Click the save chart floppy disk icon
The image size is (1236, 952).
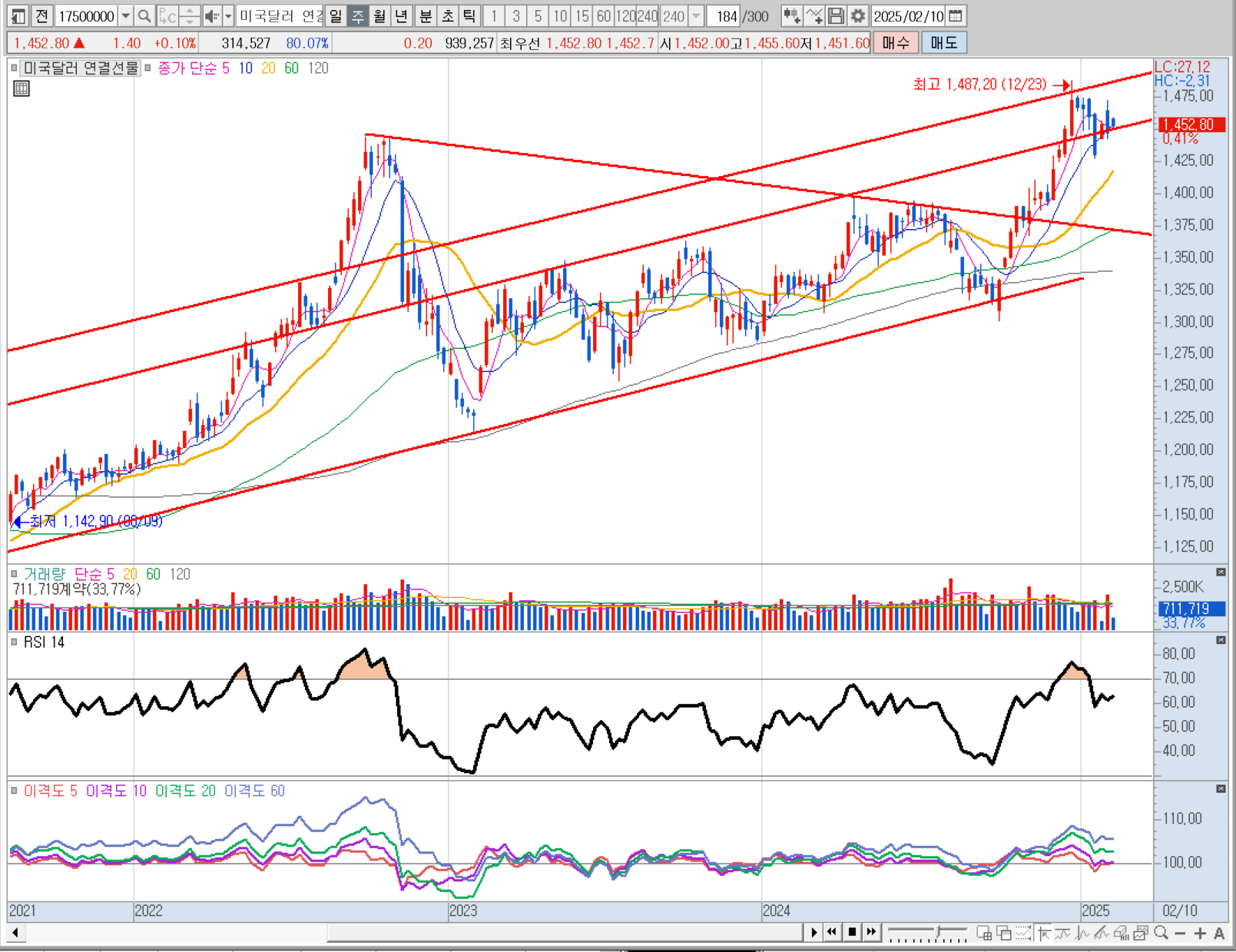coord(837,16)
